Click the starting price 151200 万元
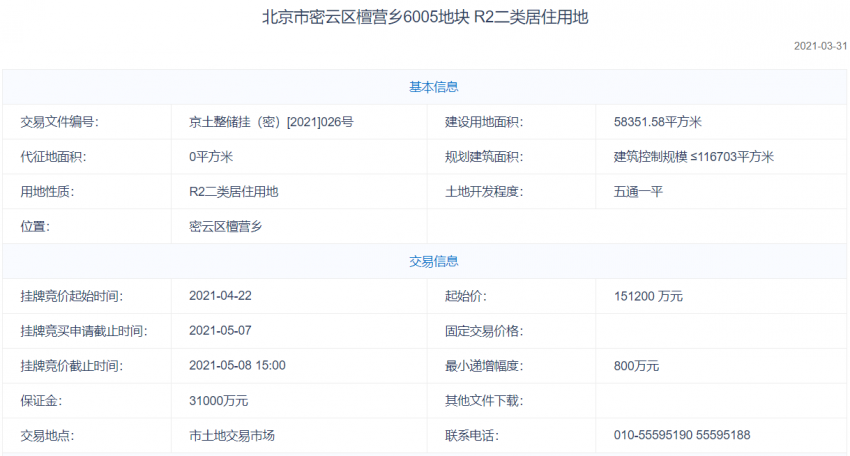 point(648,296)
